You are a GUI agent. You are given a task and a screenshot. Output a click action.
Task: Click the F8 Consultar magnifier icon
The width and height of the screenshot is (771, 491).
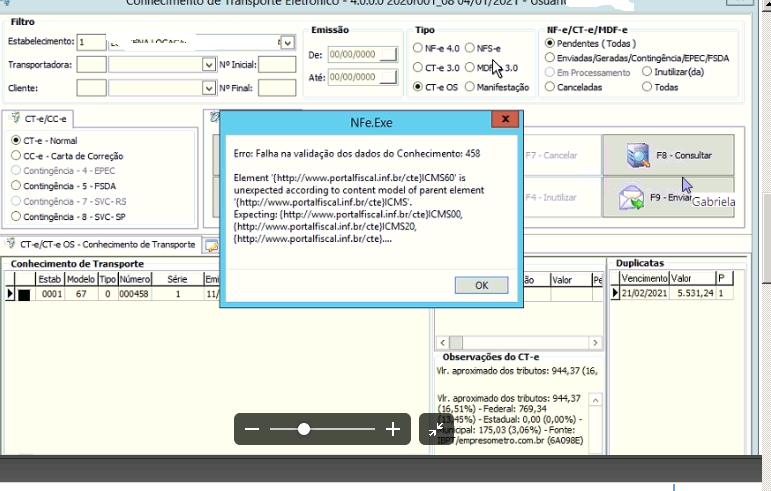[638, 155]
